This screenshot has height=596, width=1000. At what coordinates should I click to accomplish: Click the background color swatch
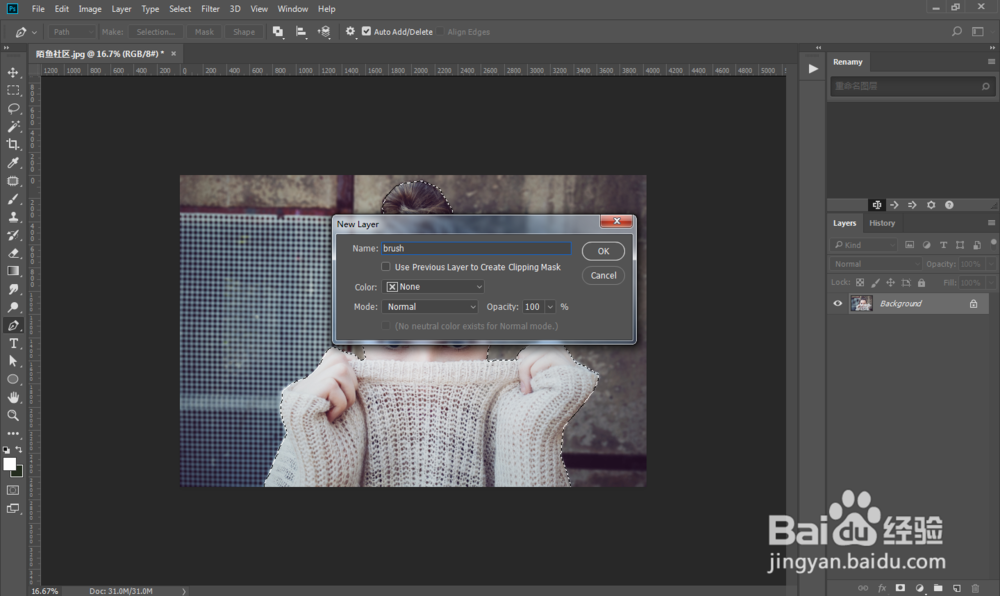18,472
